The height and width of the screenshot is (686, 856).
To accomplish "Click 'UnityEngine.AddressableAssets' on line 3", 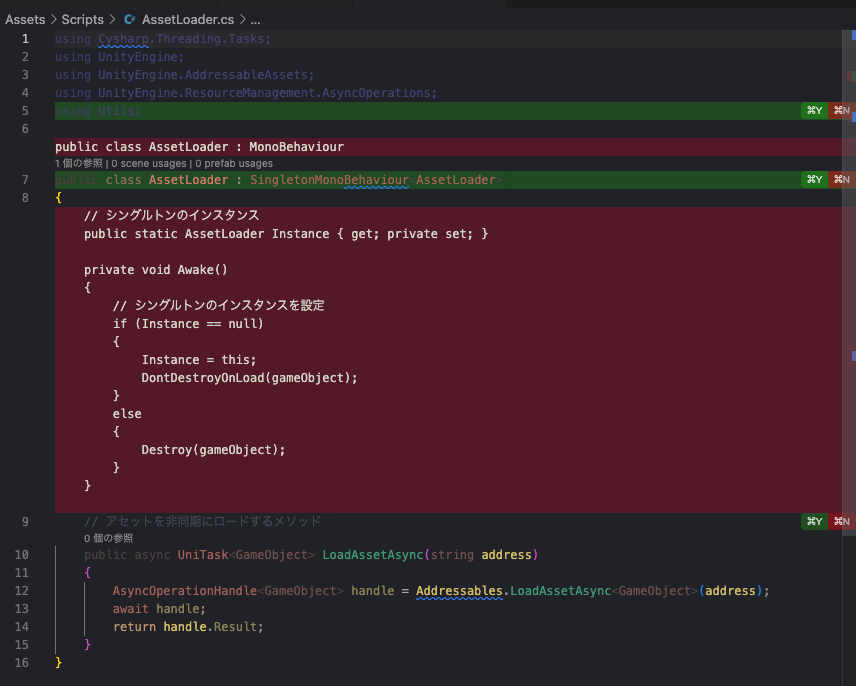I will [203, 75].
